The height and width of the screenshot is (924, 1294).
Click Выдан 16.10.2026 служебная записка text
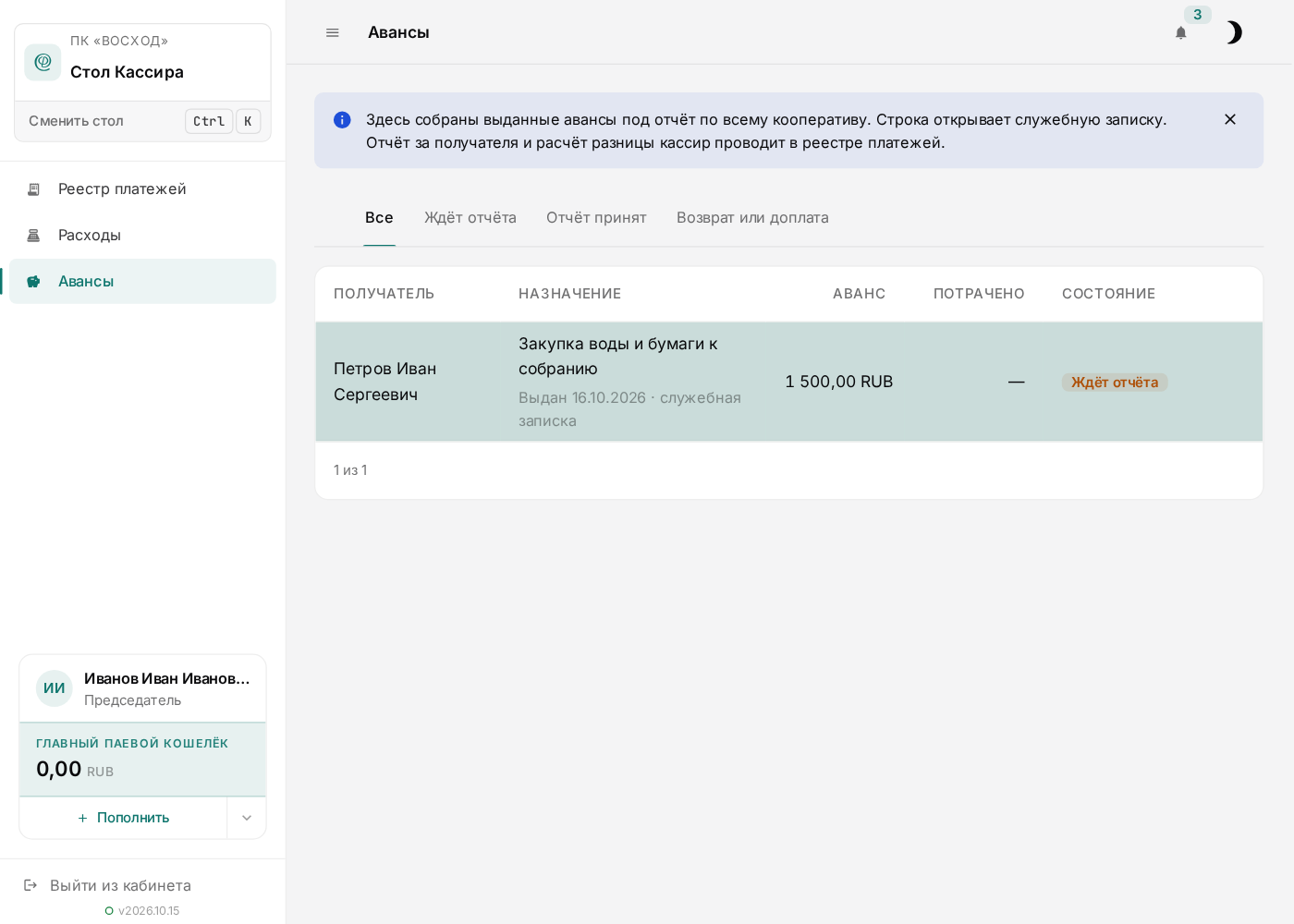tap(629, 409)
